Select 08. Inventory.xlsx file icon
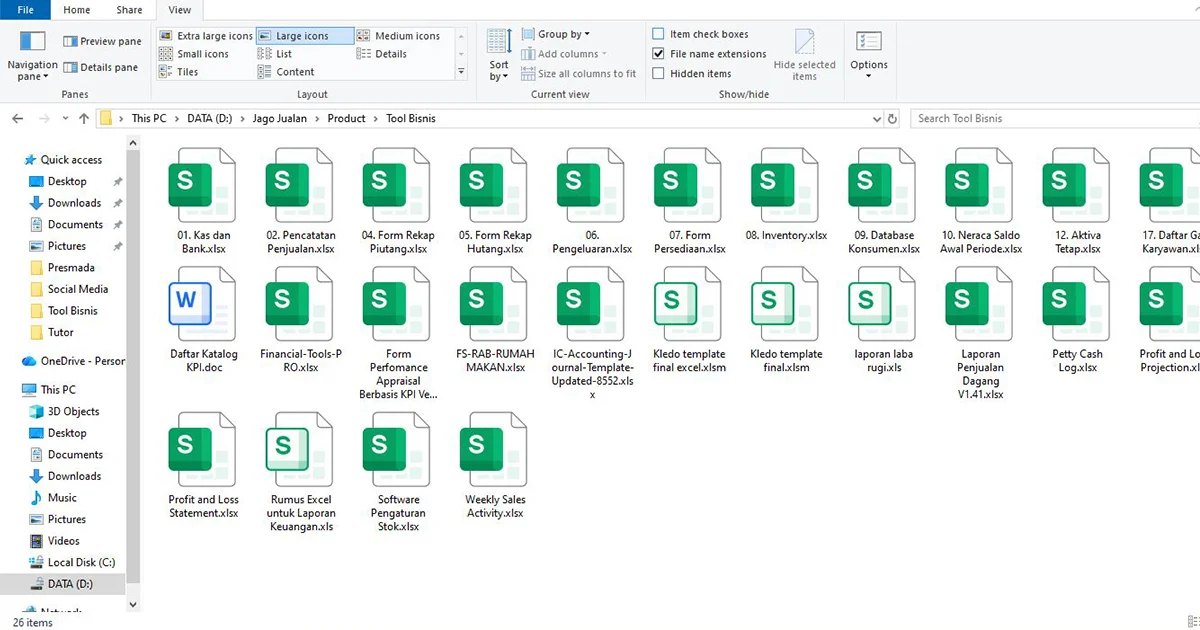 (x=785, y=186)
